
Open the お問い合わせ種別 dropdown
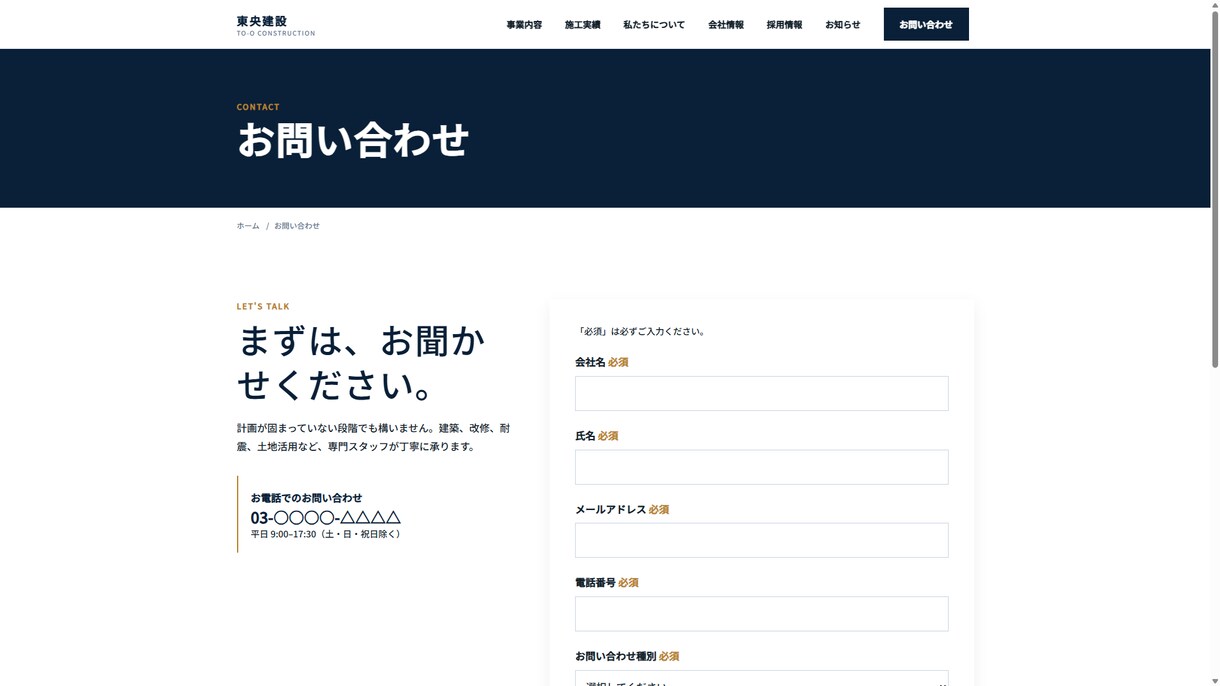coord(761,678)
